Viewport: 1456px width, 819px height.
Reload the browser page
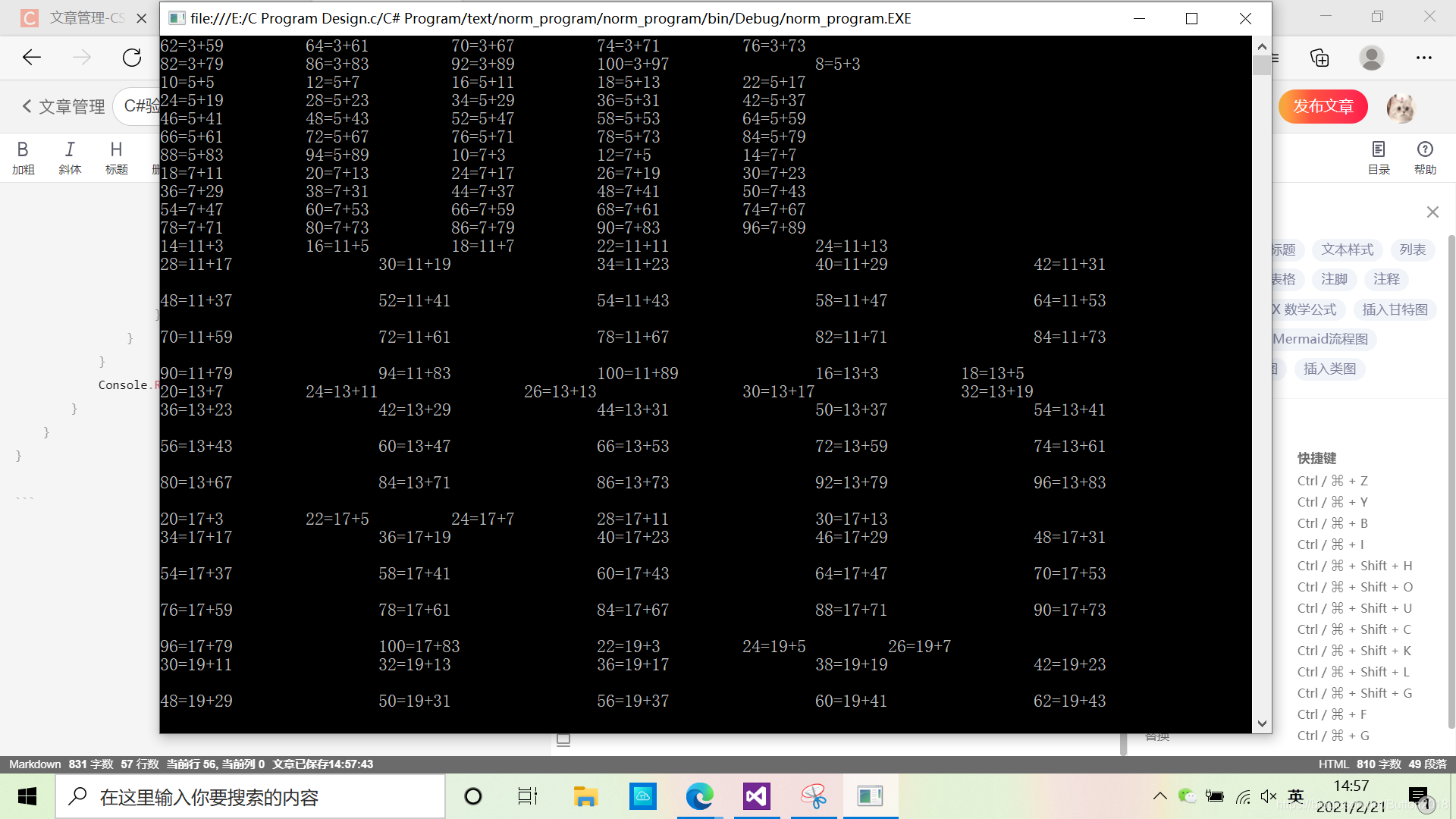tap(132, 58)
